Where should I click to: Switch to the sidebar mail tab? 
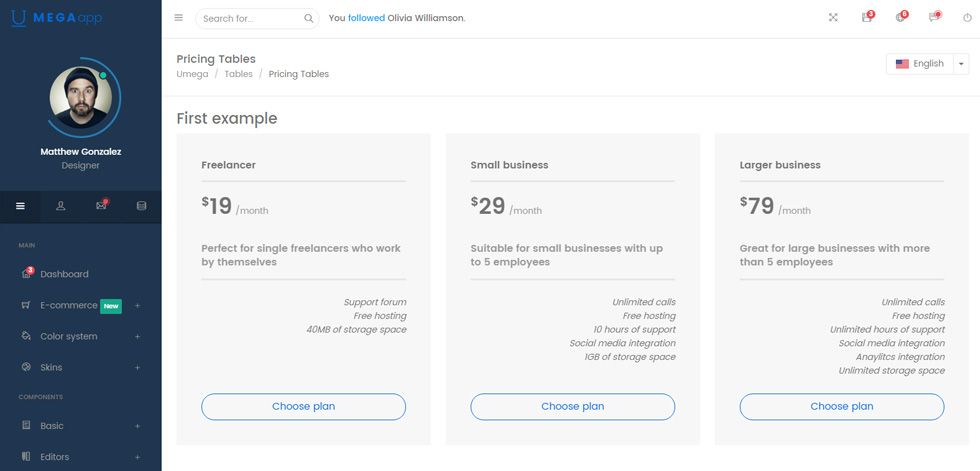pos(101,206)
